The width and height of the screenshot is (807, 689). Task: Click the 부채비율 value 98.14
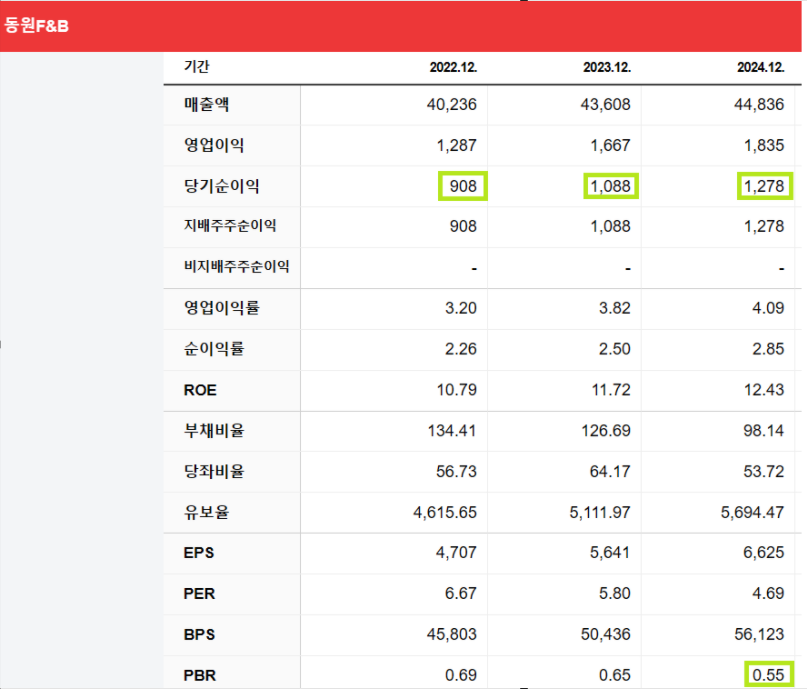coord(764,430)
